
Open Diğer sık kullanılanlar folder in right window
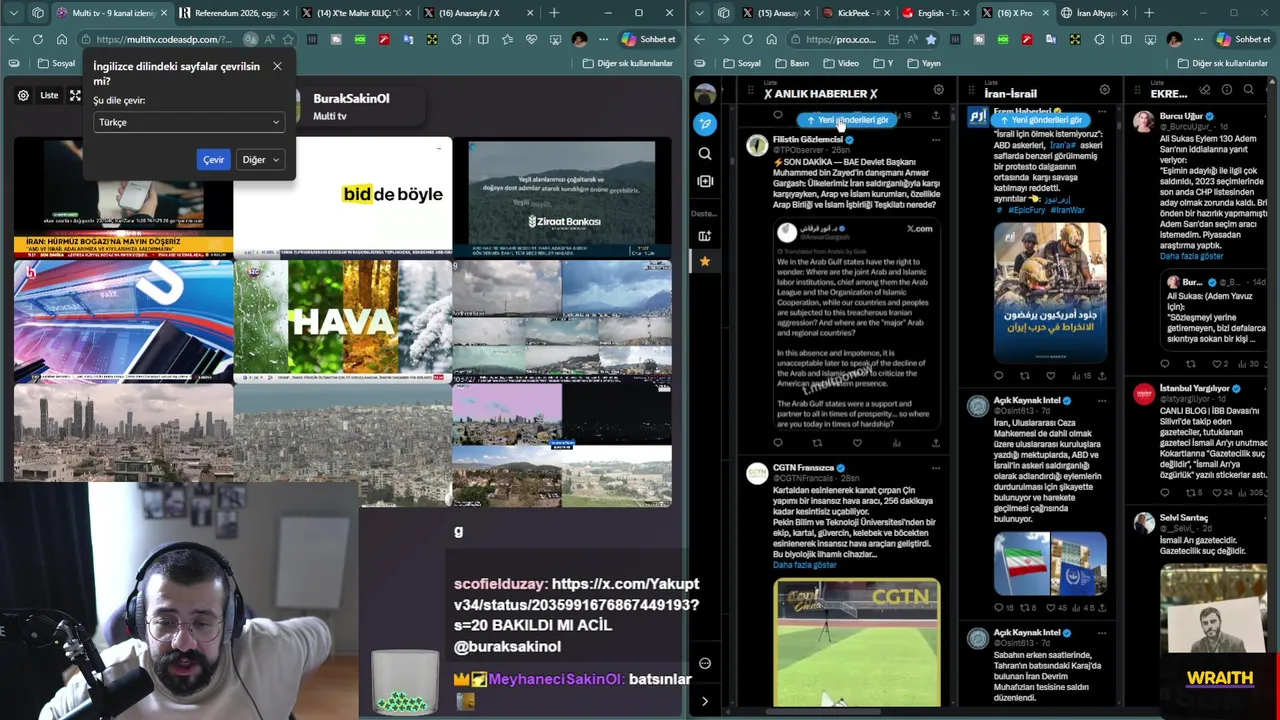[1222, 63]
